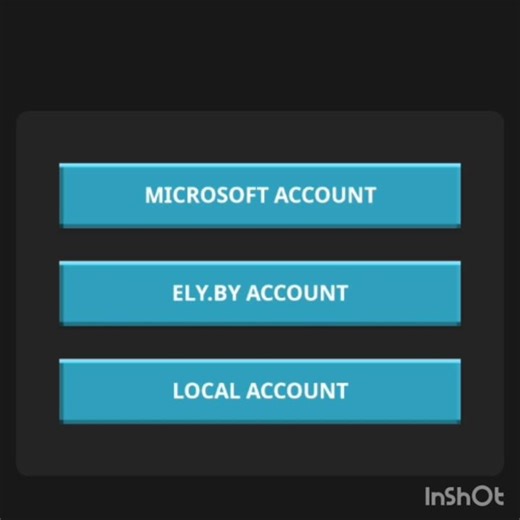Open the Ely.by login option
This screenshot has width=520, height=520.
[x=260, y=293]
